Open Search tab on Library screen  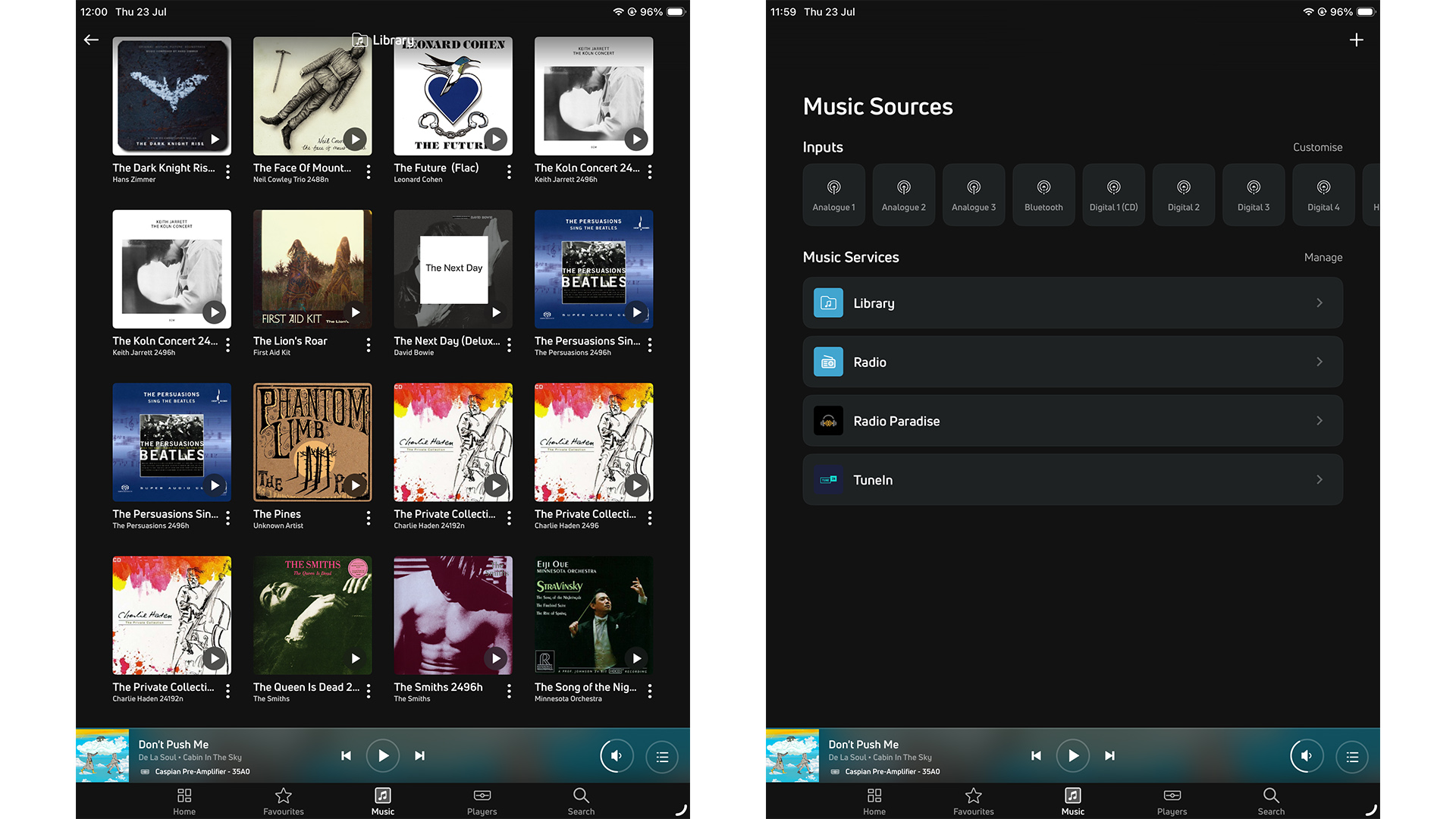click(x=581, y=801)
